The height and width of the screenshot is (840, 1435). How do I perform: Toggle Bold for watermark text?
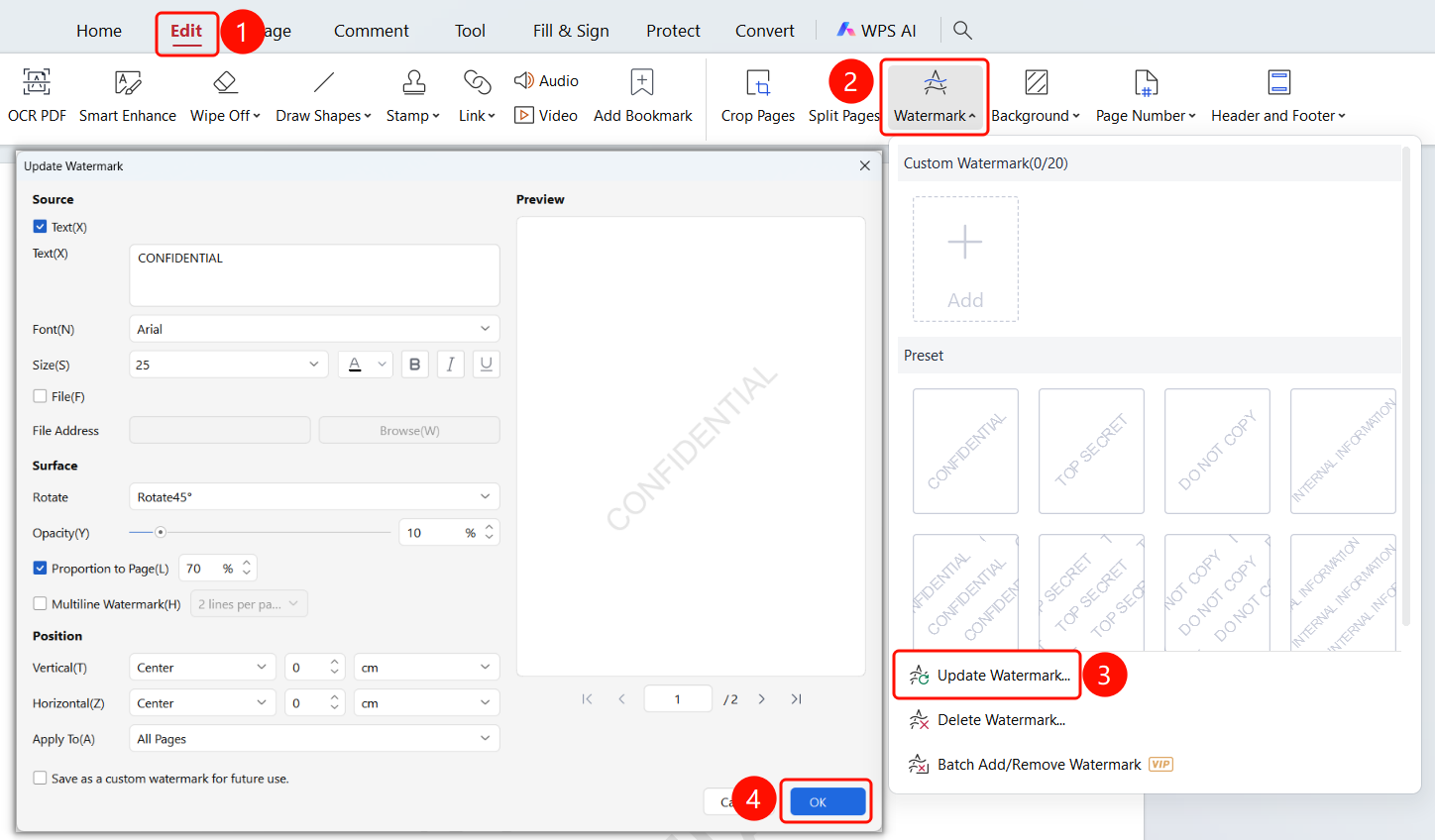(x=415, y=365)
